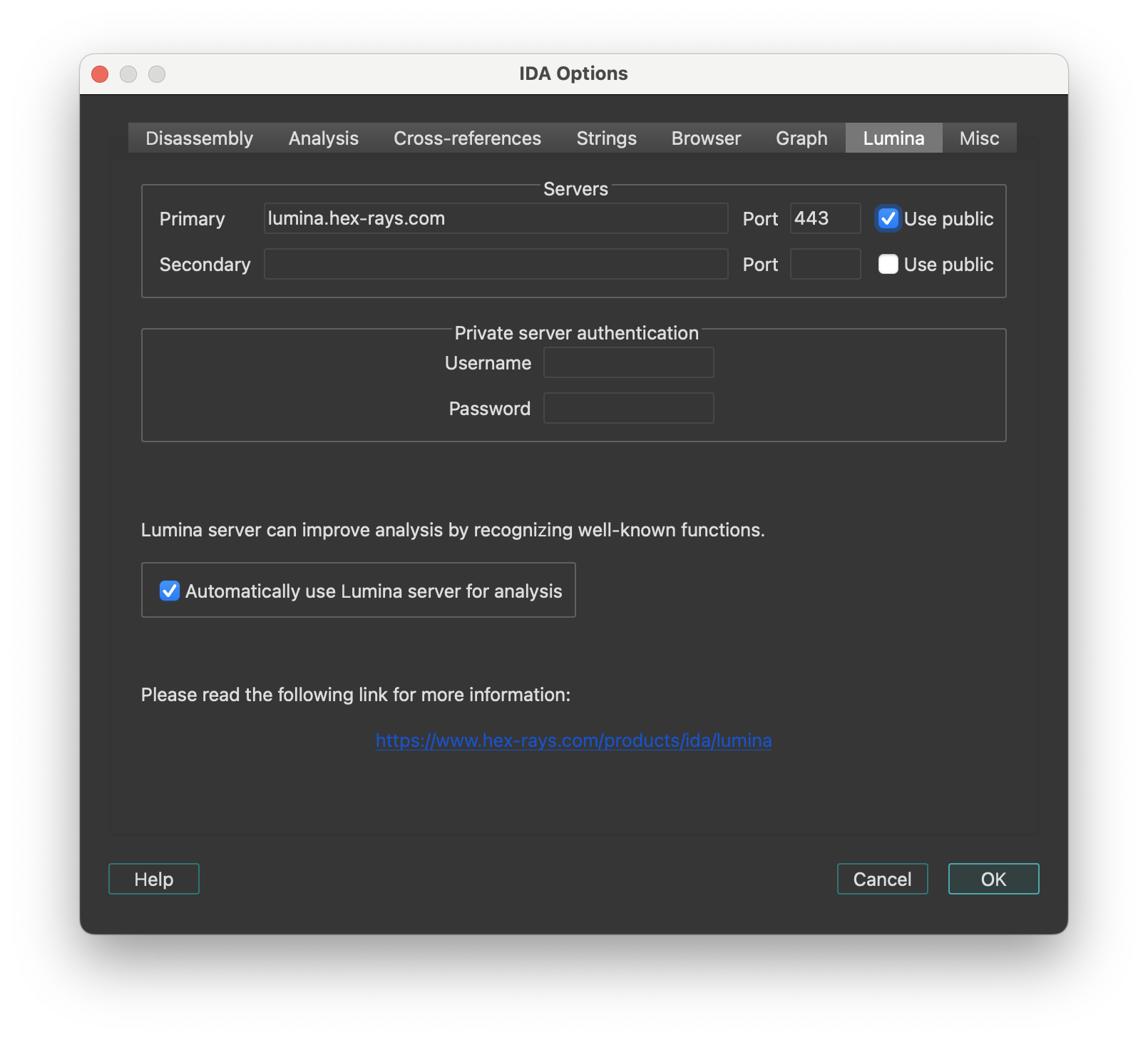The height and width of the screenshot is (1040, 1148).
Task: Go to the Strings tab
Action: click(606, 138)
